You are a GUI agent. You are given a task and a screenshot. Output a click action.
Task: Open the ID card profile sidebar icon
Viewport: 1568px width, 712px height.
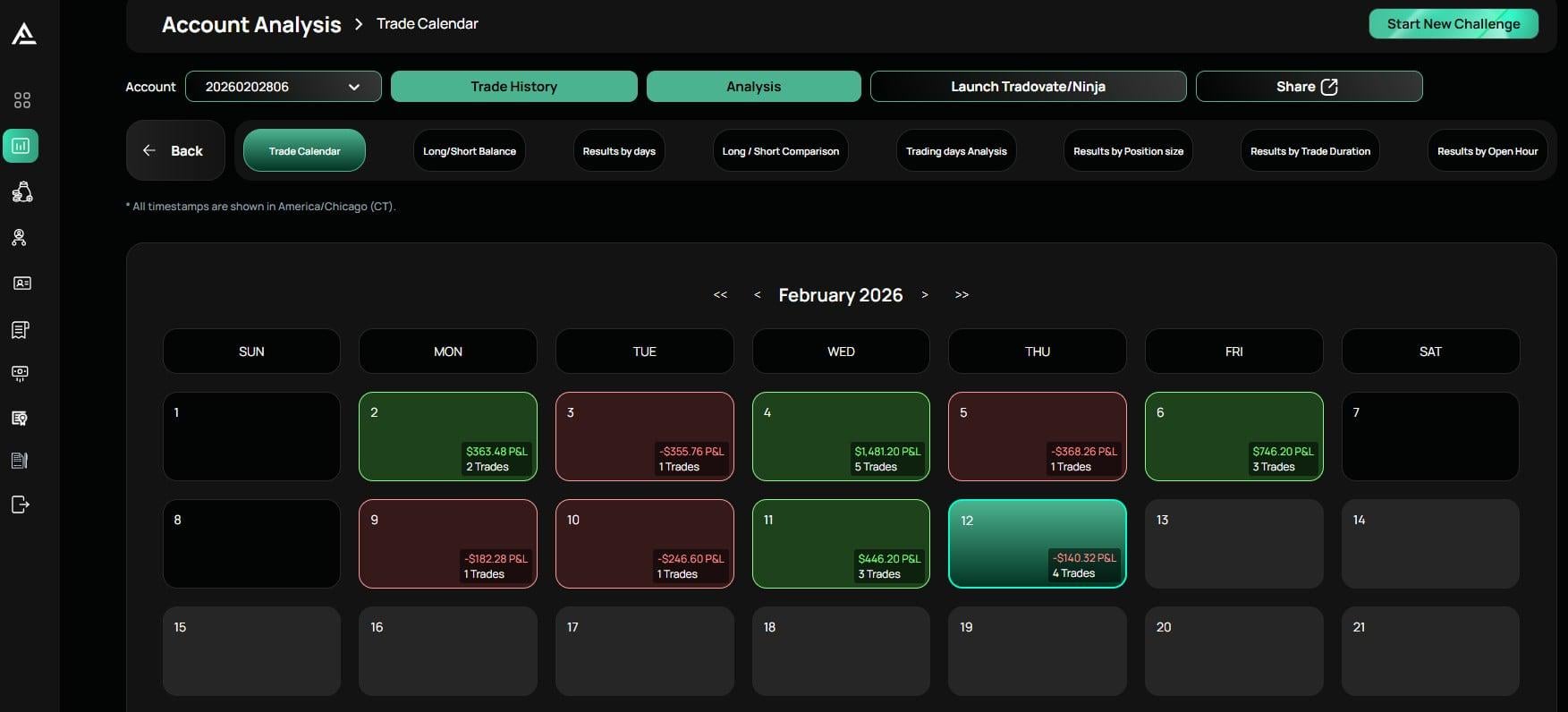point(22,284)
